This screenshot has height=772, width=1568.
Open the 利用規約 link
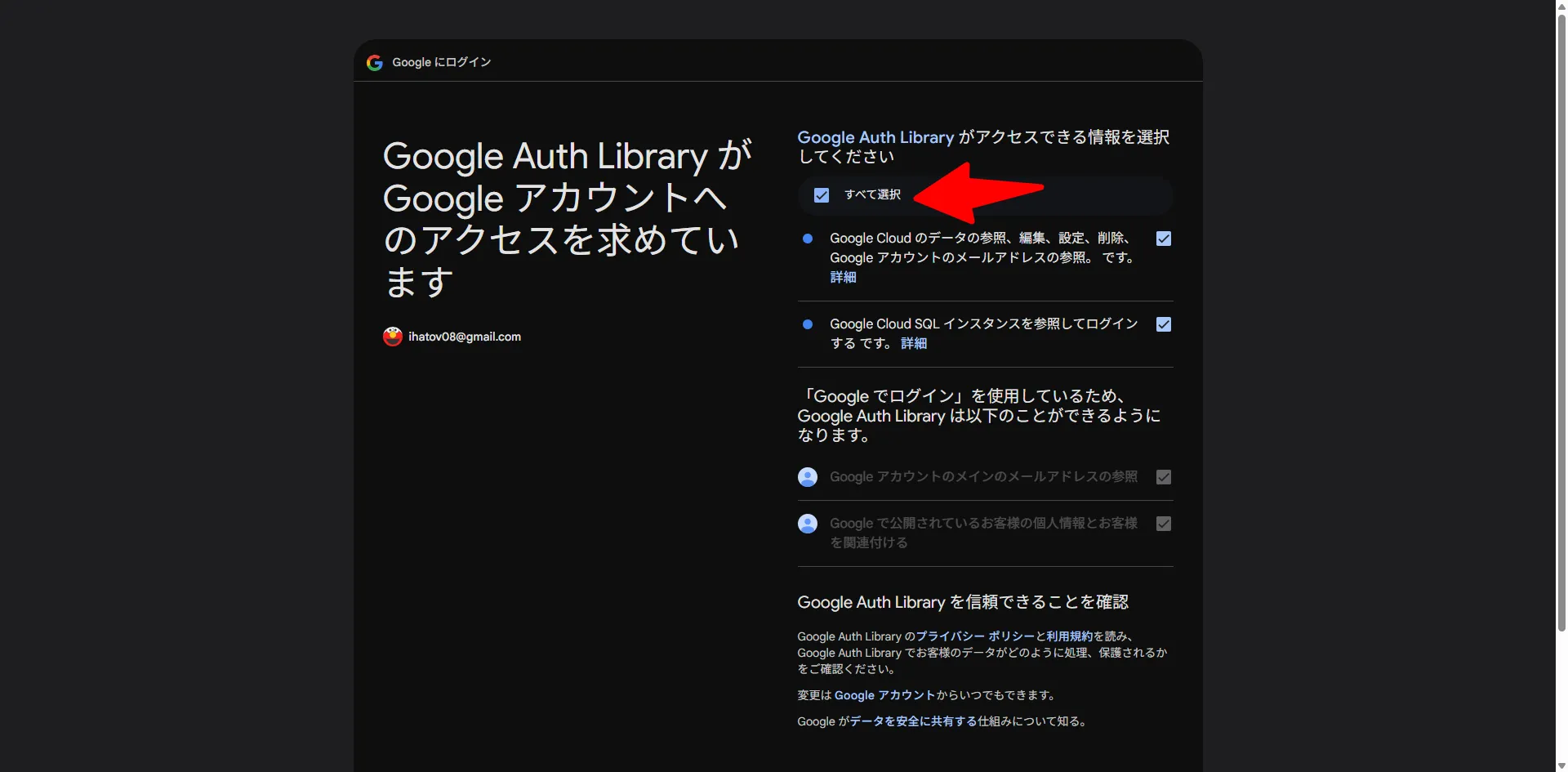point(1071,636)
